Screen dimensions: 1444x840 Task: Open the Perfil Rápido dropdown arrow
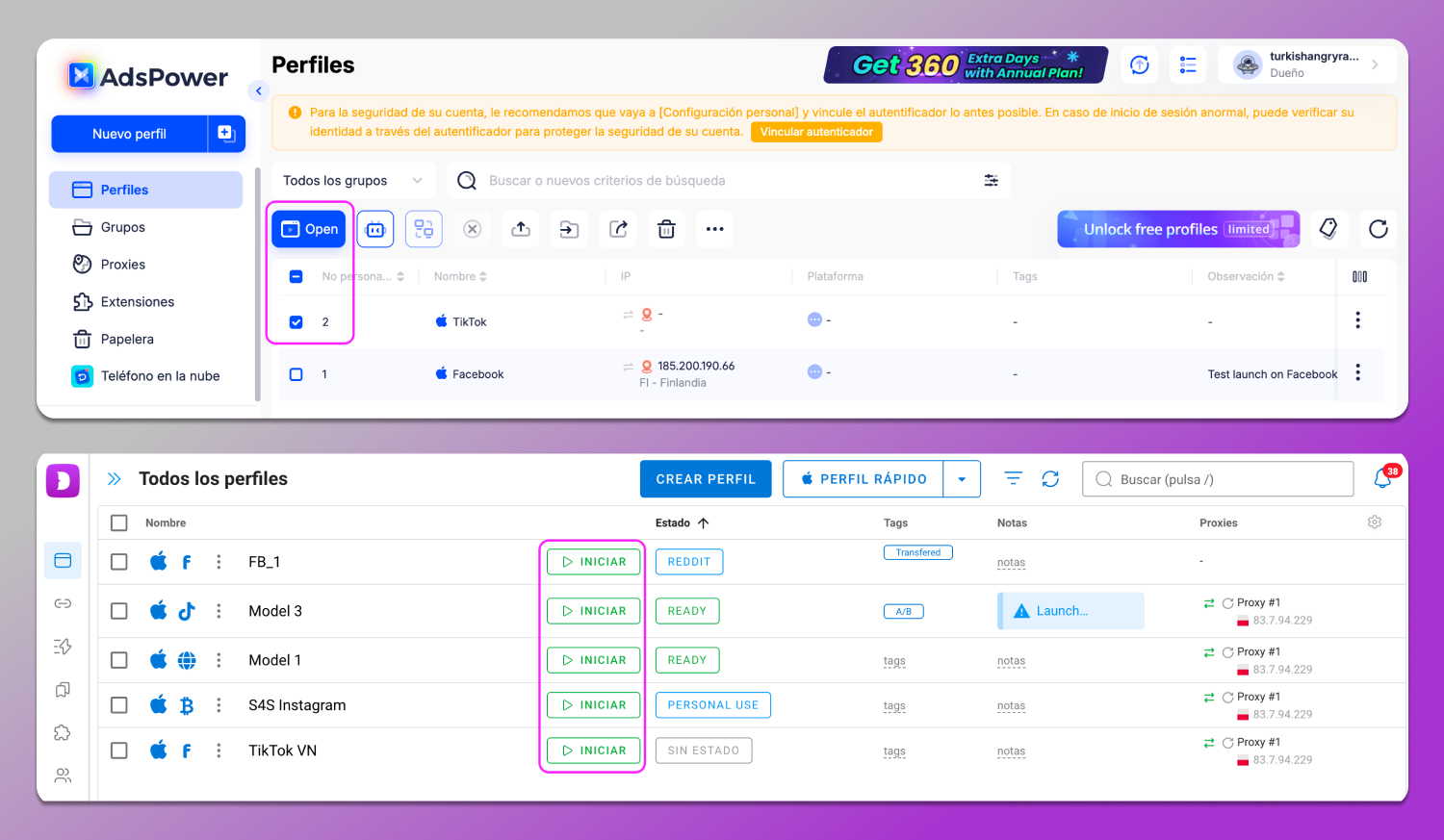[962, 479]
